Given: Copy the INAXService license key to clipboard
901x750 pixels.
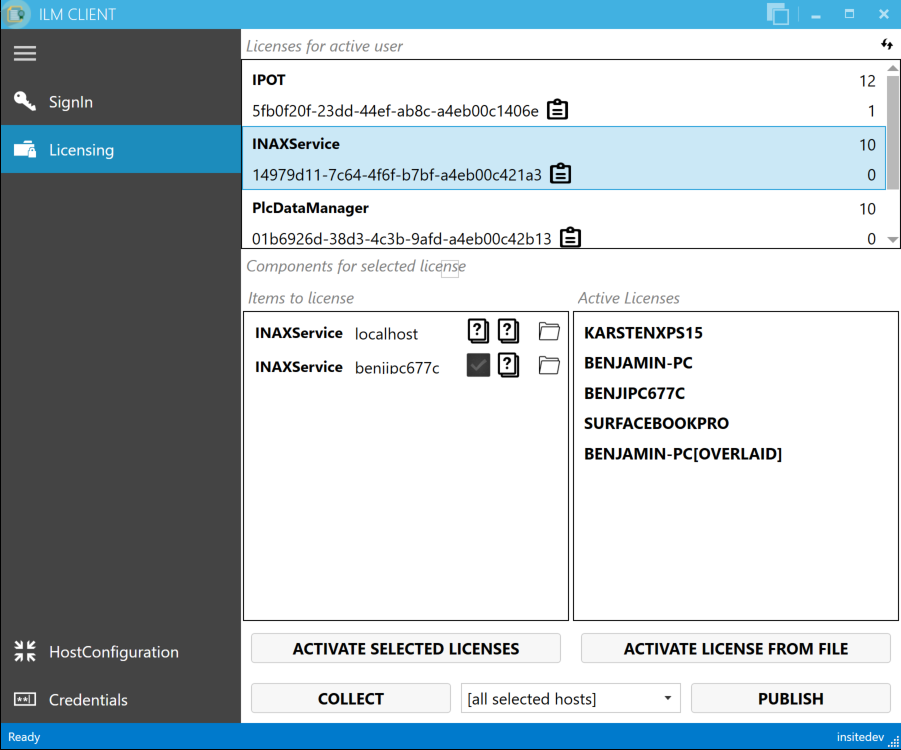Looking at the screenshot, I should [561, 174].
